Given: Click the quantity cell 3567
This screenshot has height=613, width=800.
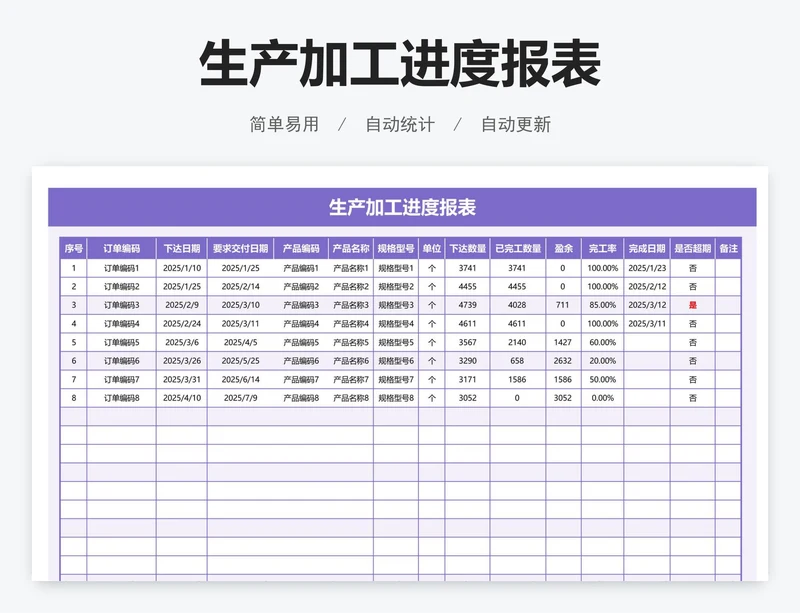Looking at the screenshot, I should click(467, 342).
